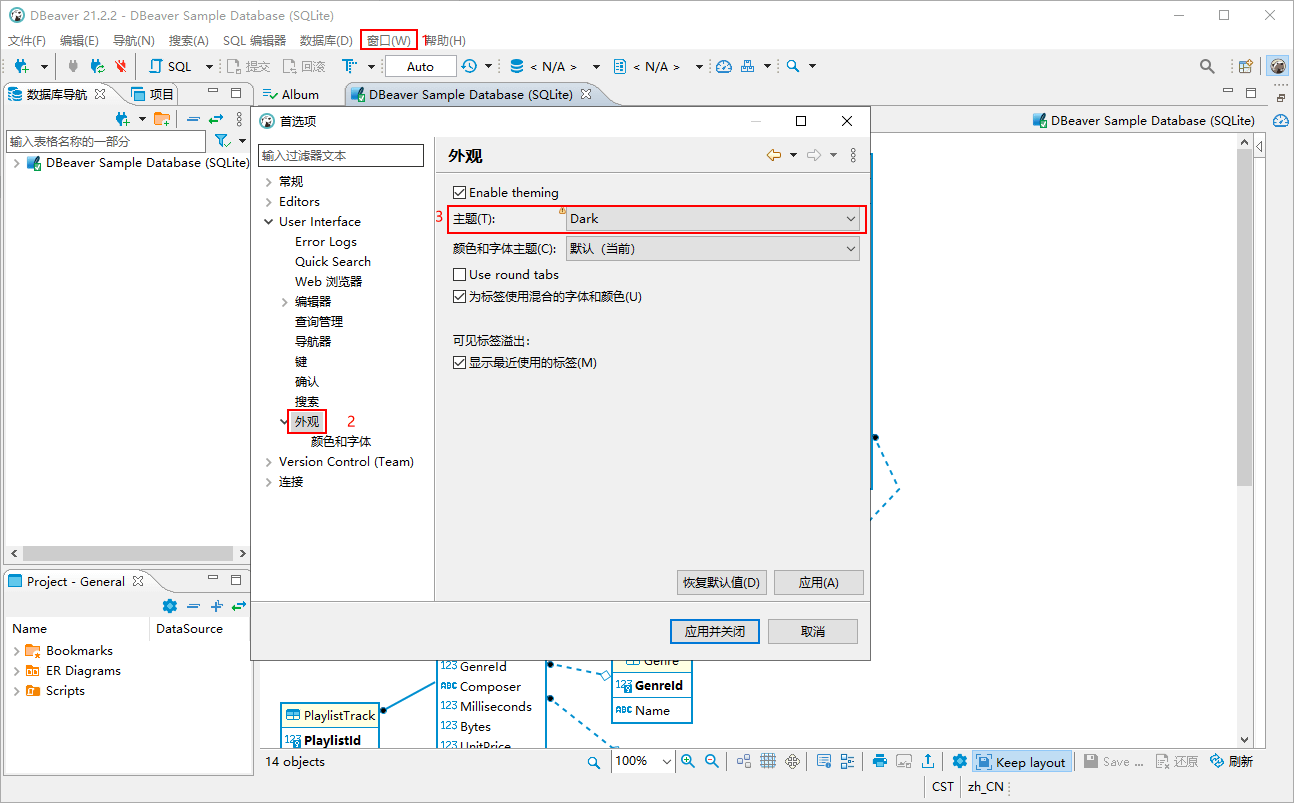Click the 应用并关闭 button

pos(715,631)
